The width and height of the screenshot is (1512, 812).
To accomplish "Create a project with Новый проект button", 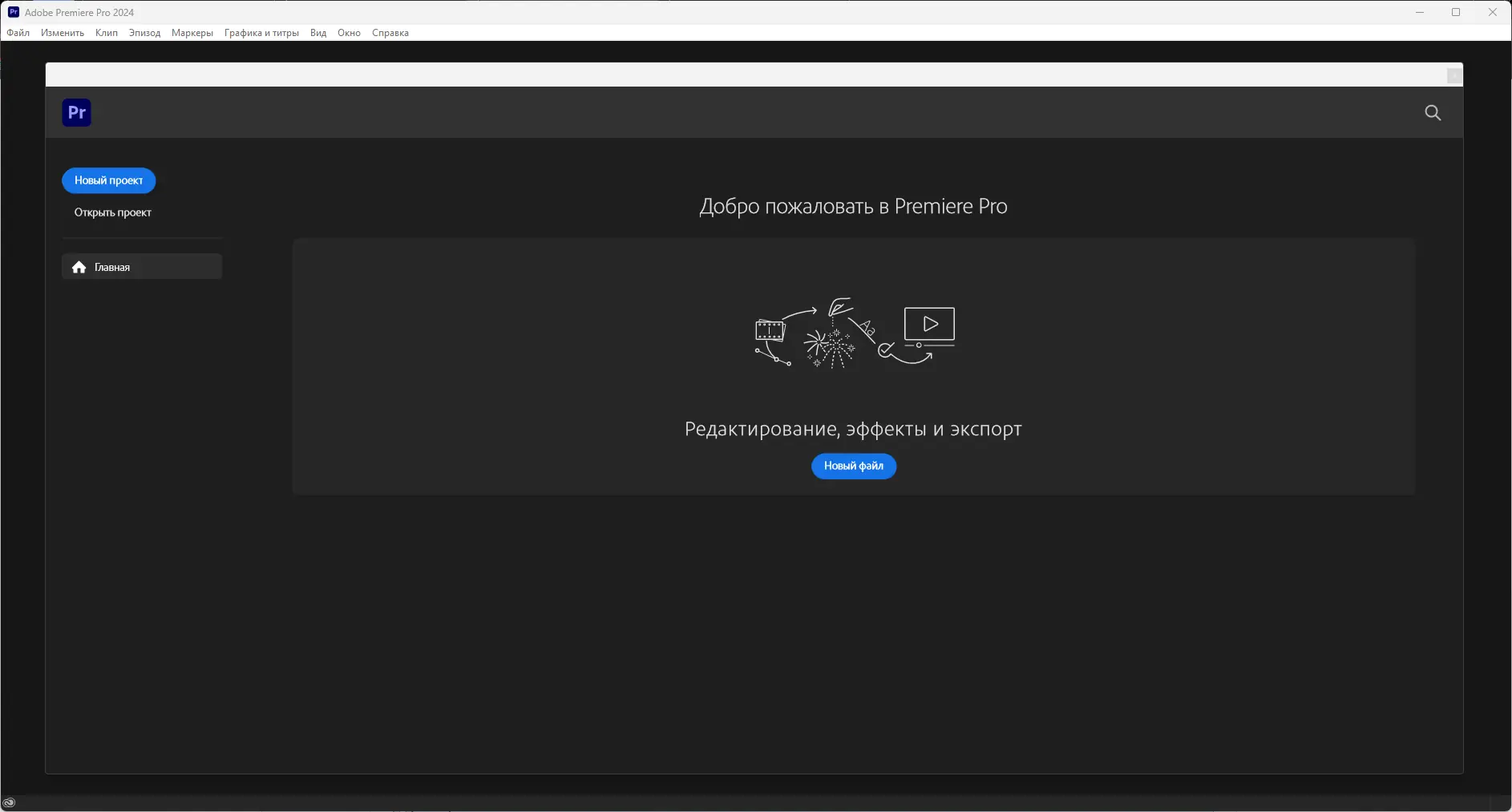I will [x=109, y=180].
